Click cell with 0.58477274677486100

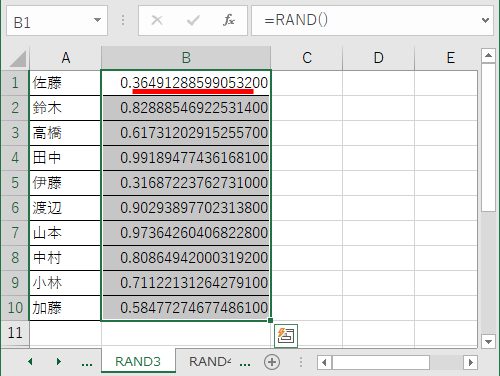point(186,308)
